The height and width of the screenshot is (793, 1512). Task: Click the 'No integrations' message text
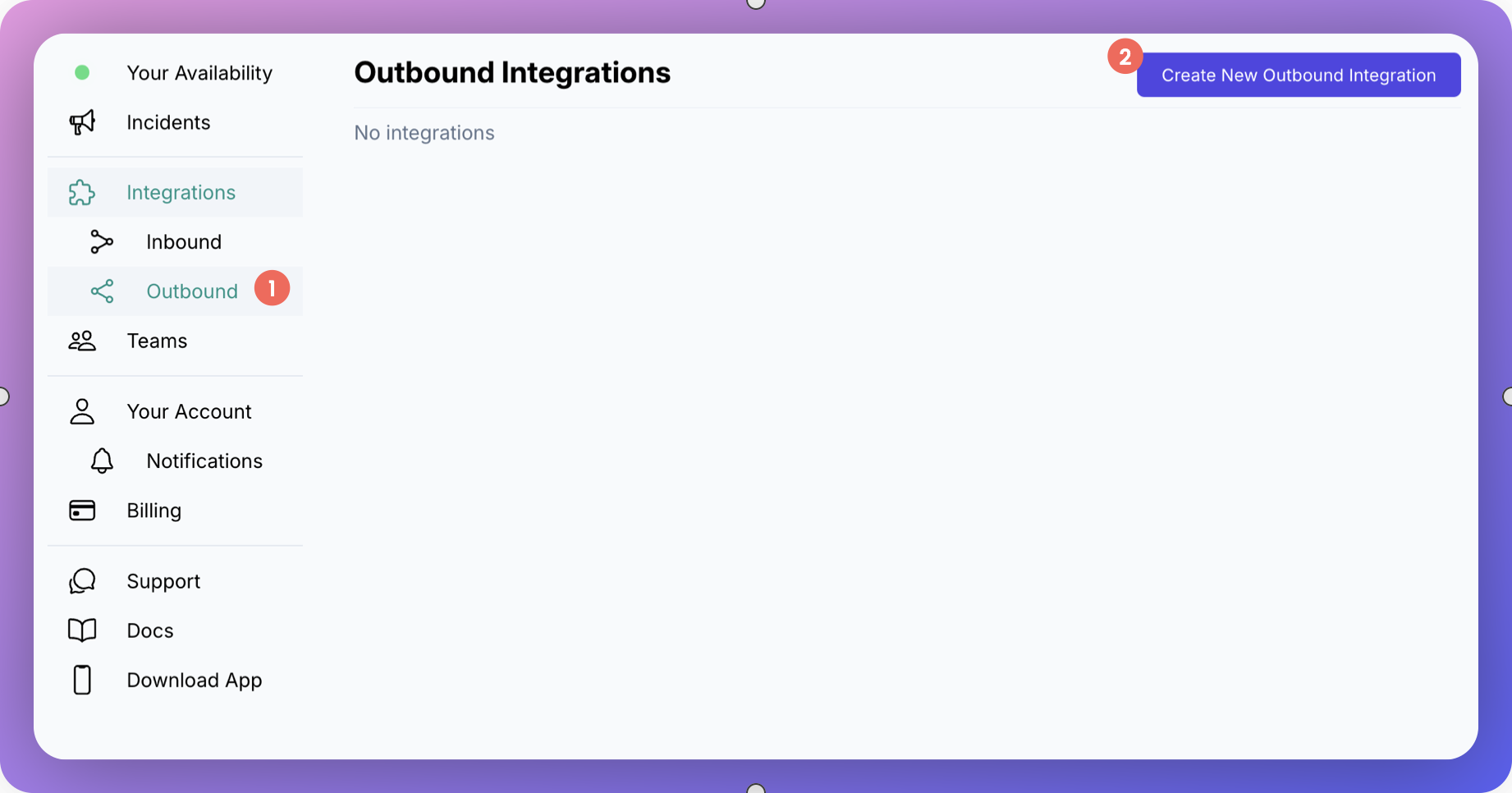click(x=424, y=133)
